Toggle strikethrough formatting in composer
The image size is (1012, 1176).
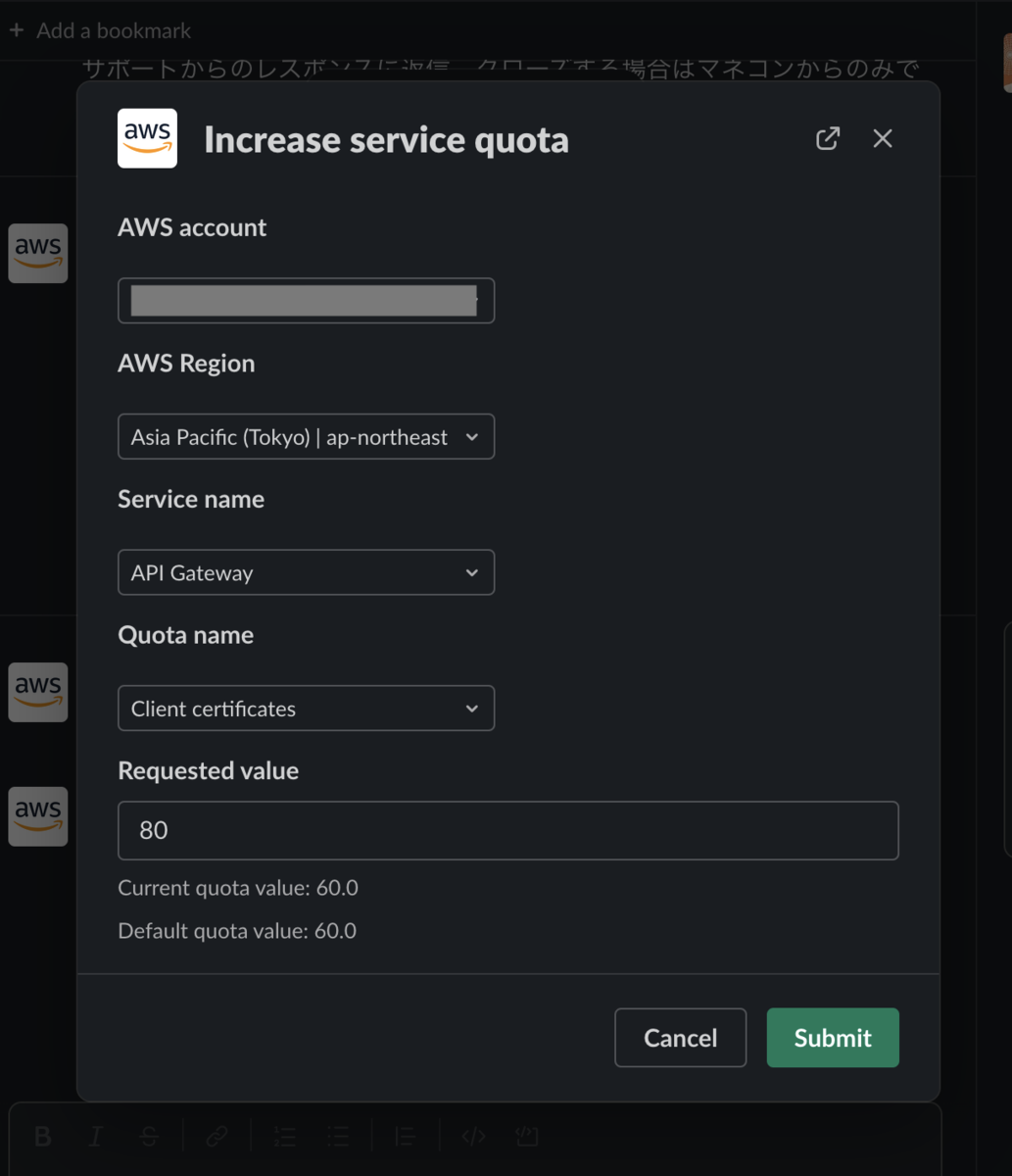point(149,1136)
